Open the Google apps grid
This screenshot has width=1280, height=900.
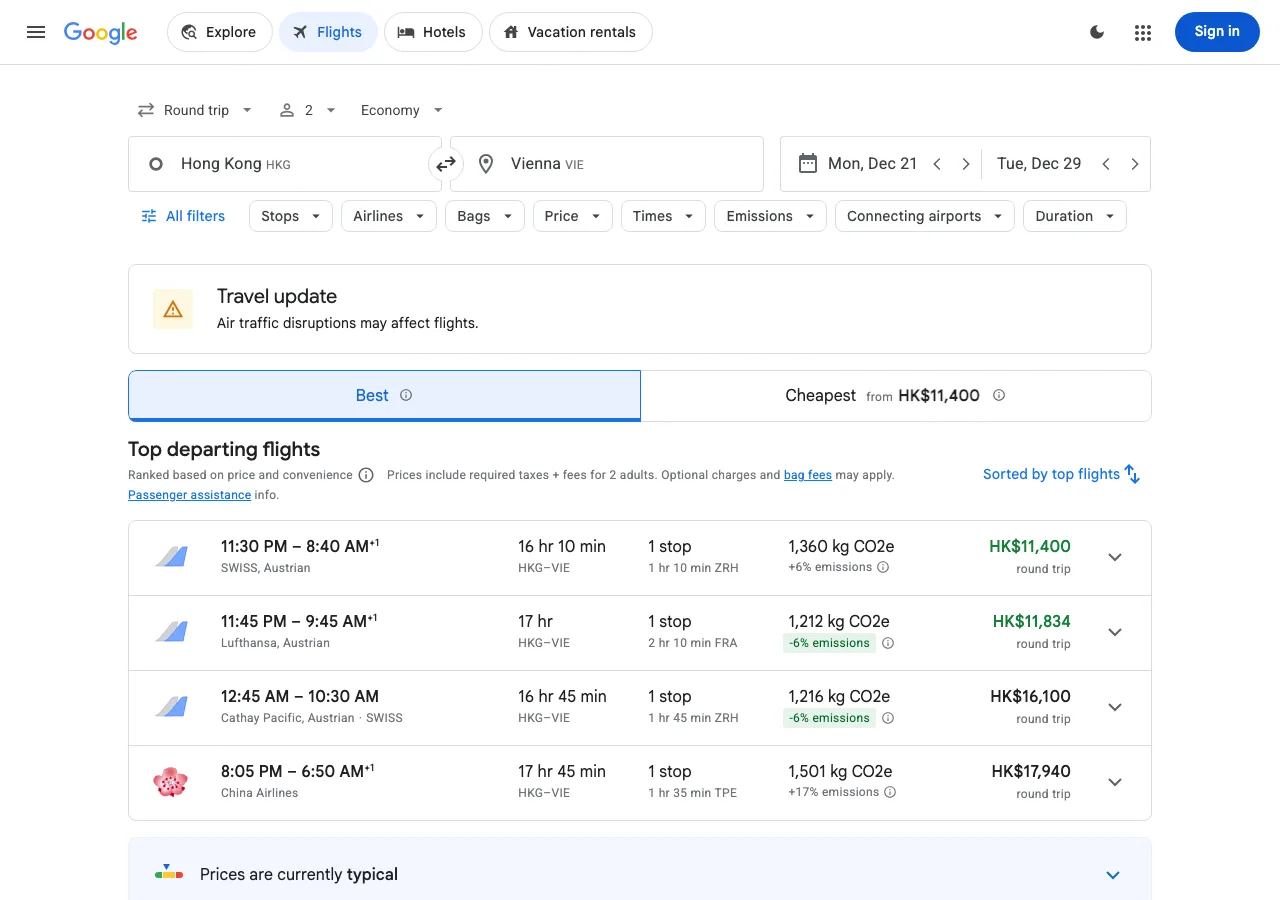pos(1143,32)
